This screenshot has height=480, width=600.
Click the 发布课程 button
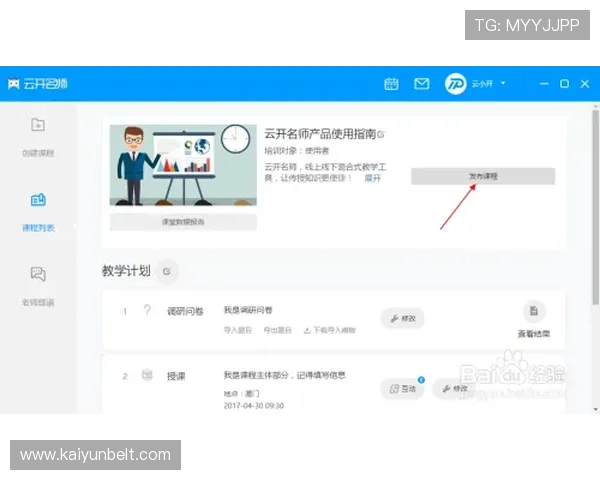(483, 176)
